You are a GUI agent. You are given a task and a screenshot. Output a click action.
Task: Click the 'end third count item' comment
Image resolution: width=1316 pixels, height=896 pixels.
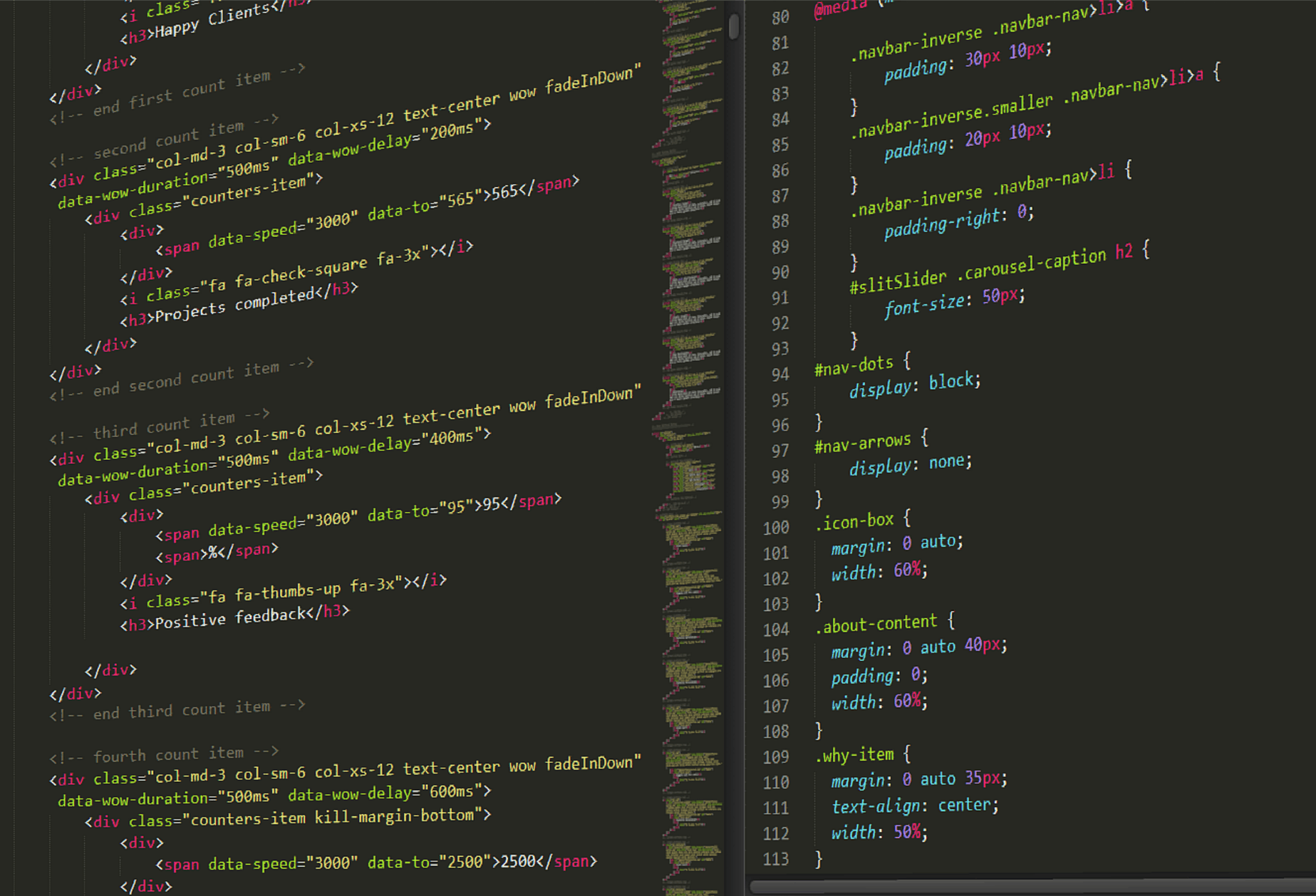(x=177, y=710)
